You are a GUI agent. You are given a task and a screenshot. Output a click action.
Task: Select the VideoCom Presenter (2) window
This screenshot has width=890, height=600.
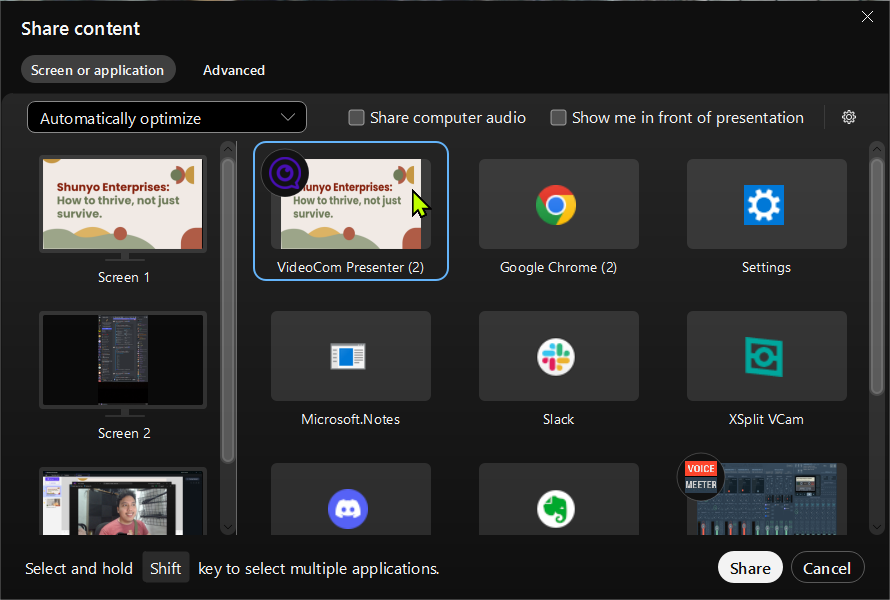click(351, 211)
